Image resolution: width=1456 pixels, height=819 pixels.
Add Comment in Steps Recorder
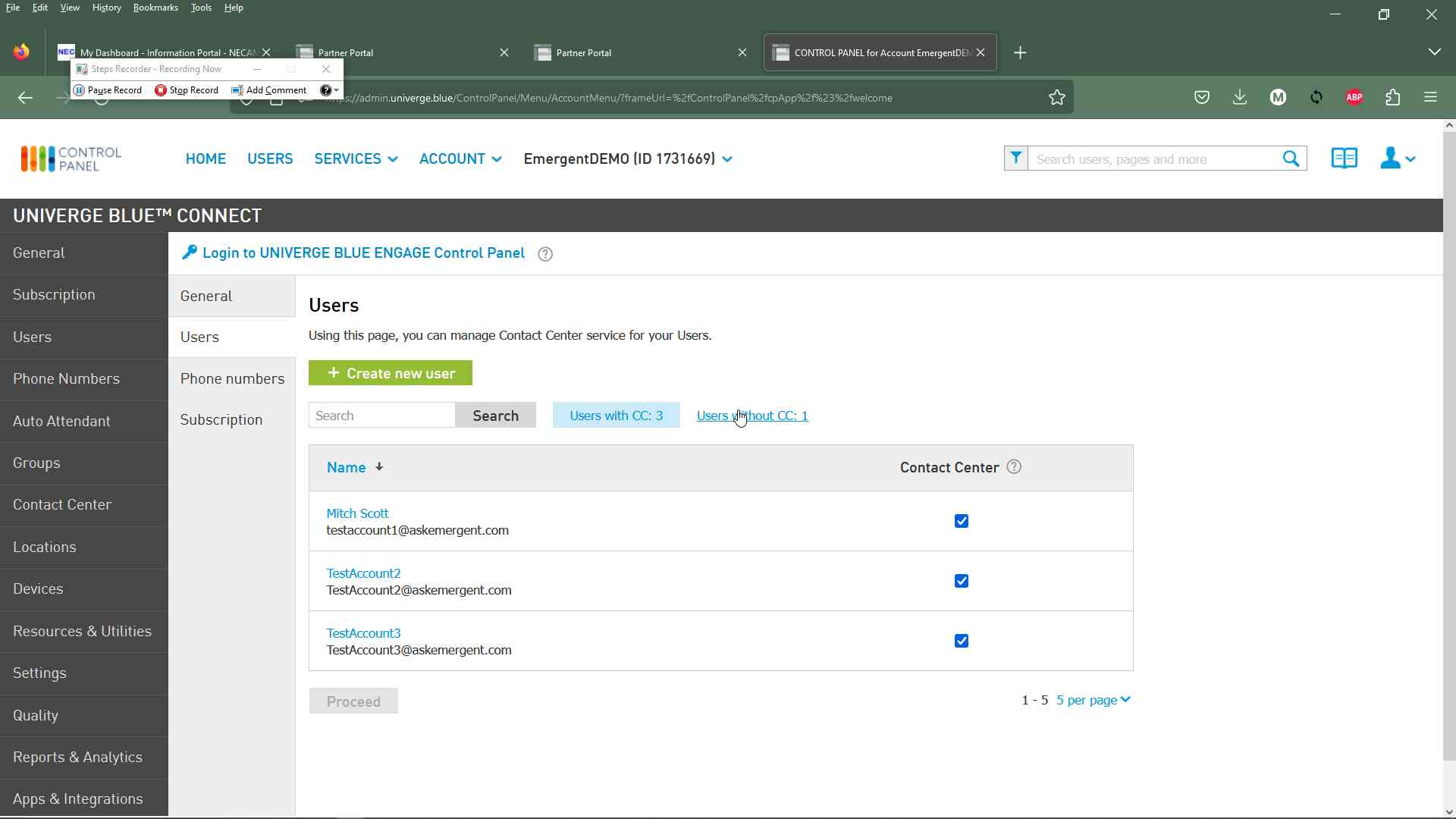(x=269, y=89)
